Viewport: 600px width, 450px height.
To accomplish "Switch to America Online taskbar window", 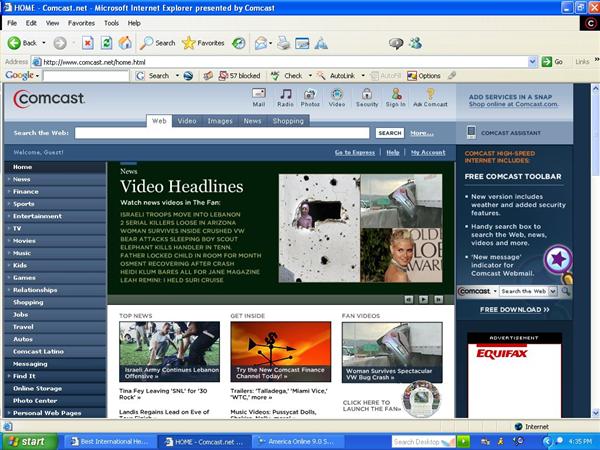I will tap(298, 442).
